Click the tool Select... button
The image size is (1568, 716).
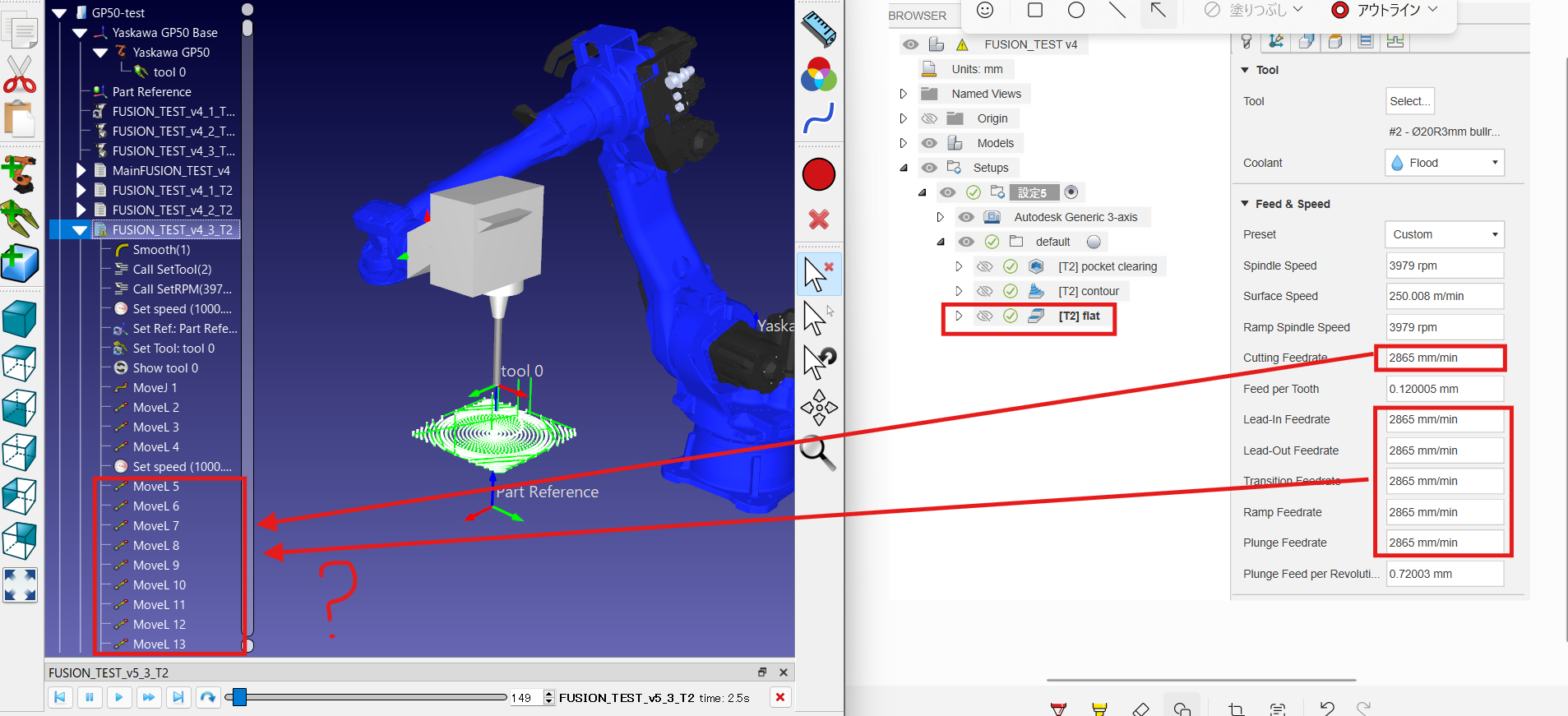[1409, 101]
